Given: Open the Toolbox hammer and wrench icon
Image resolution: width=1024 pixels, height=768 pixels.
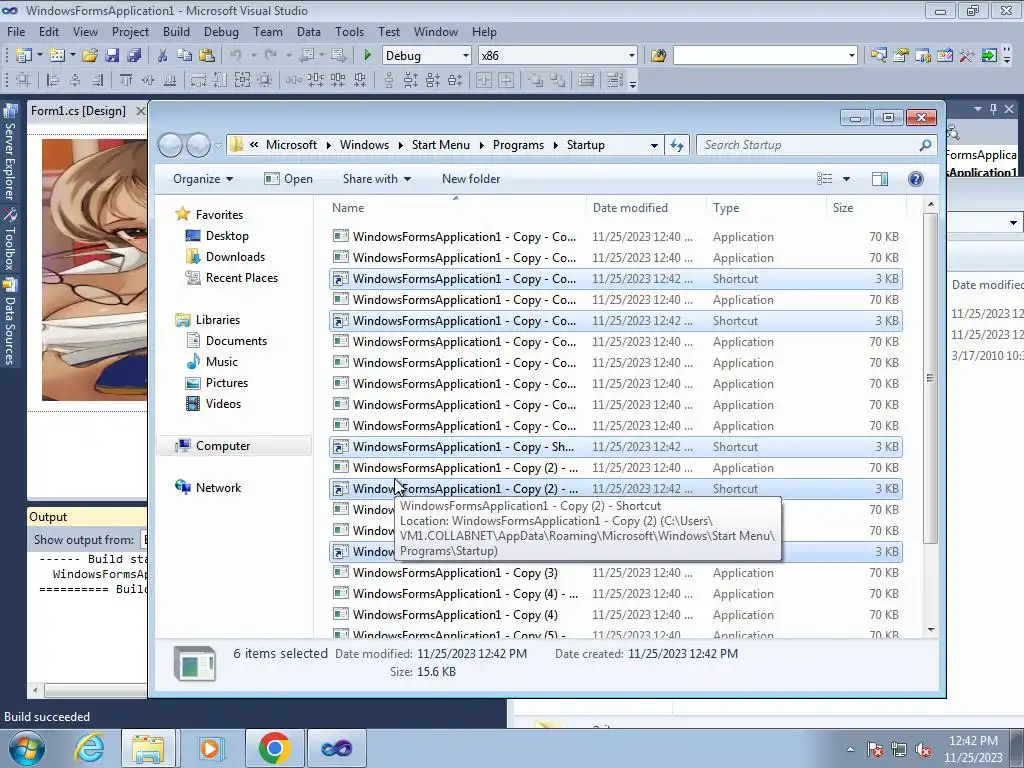Looking at the screenshot, I should click(967, 56).
